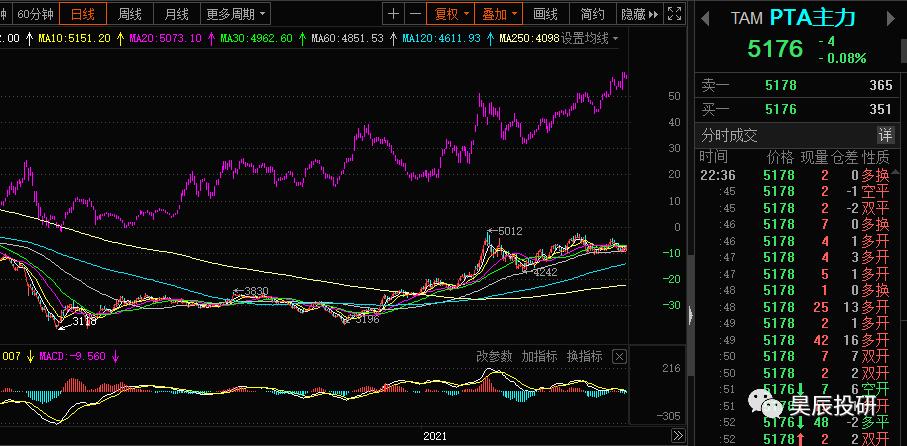The width and height of the screenshot is (907, 446).
Task: Go to previous contract with left arrow
Action: [x=704, y=18]
